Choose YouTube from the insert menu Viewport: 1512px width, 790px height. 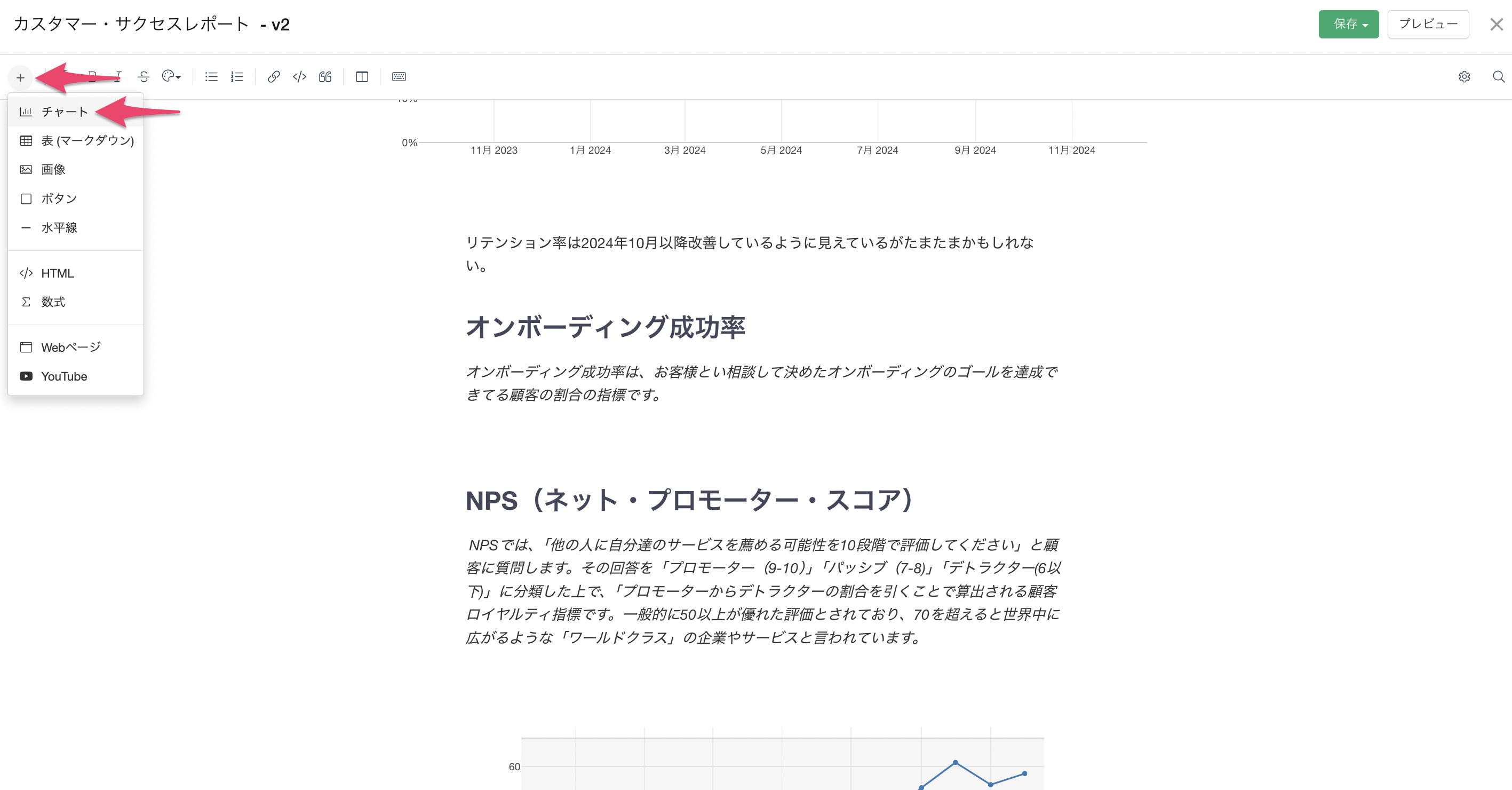pyautogui.click(x=76, y=376)
